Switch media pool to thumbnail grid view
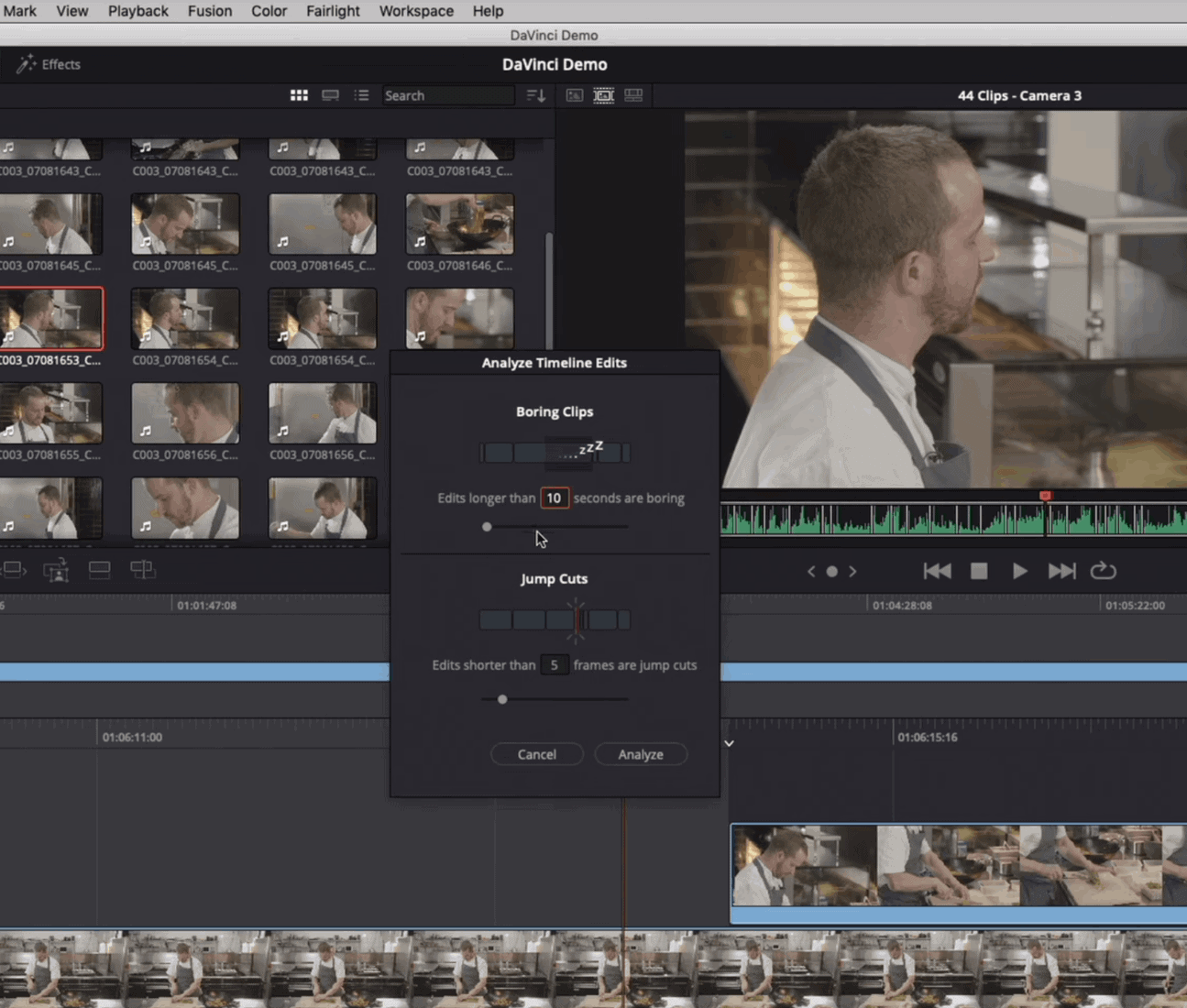This screenshot has width=1187, height=1008. point(299,95)
